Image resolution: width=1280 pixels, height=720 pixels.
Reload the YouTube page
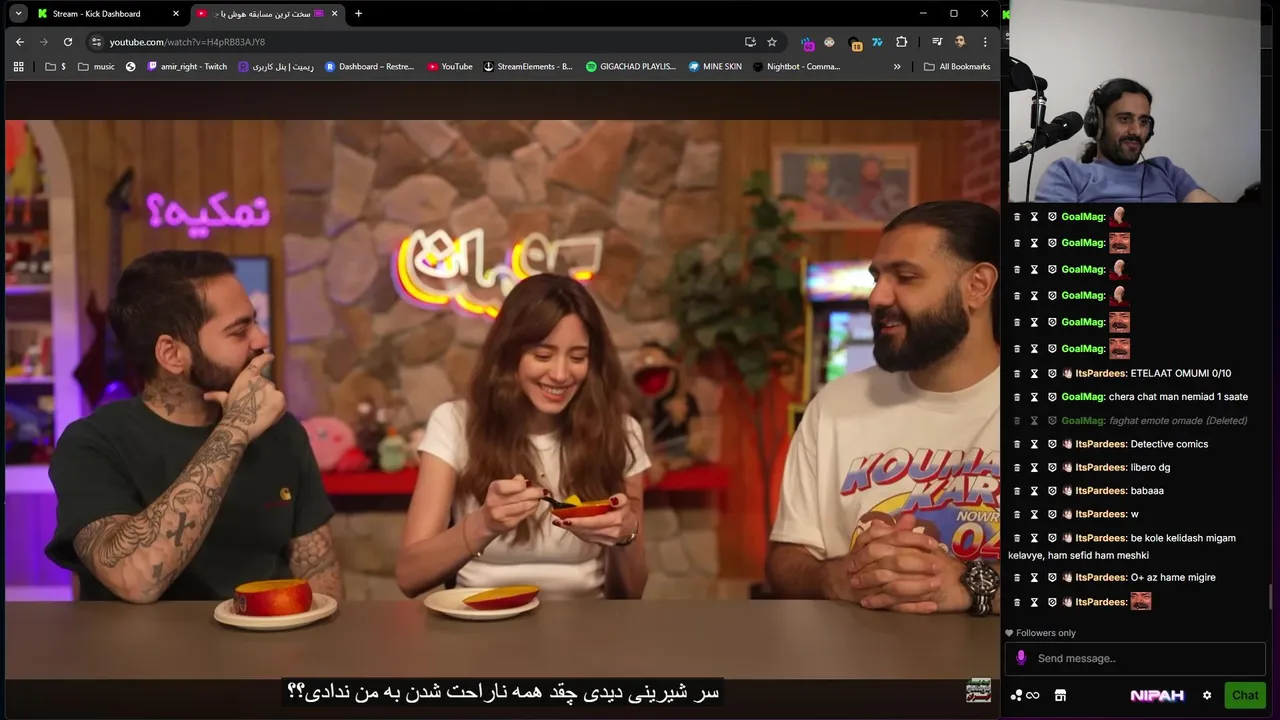point(67,42)
